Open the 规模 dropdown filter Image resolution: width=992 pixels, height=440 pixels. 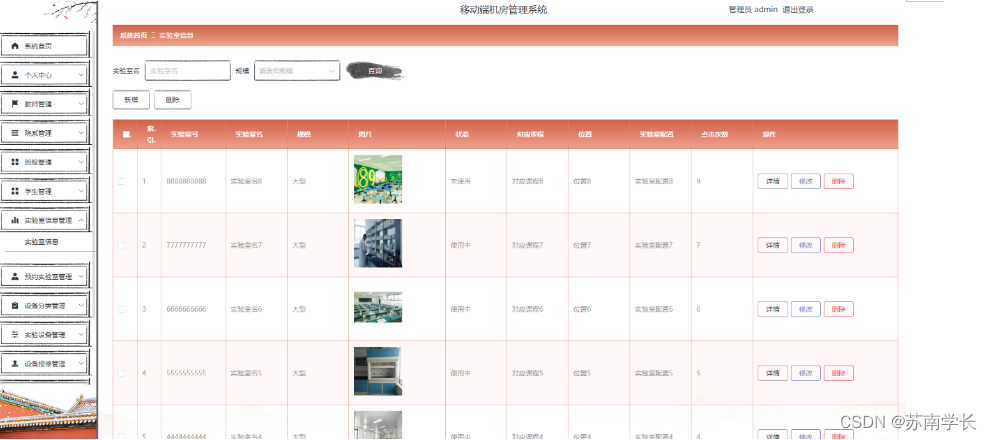[297, 71]
